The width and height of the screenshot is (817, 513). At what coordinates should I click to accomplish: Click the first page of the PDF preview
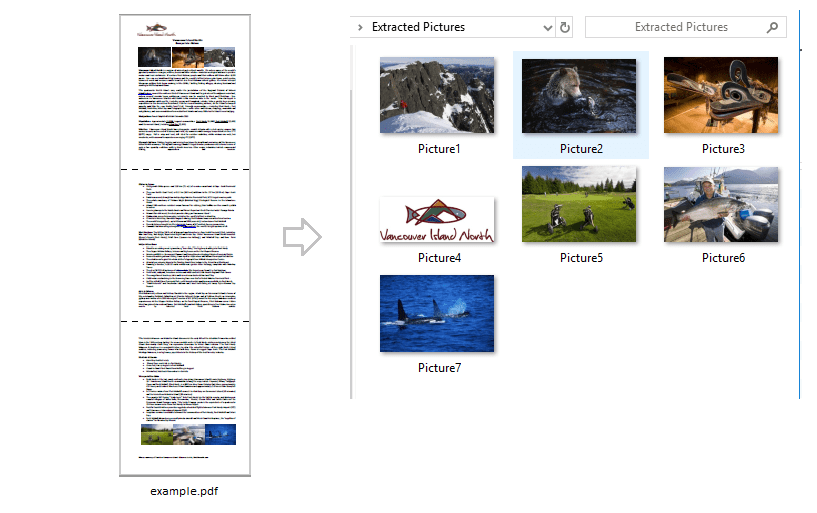[x=185, y=92]
